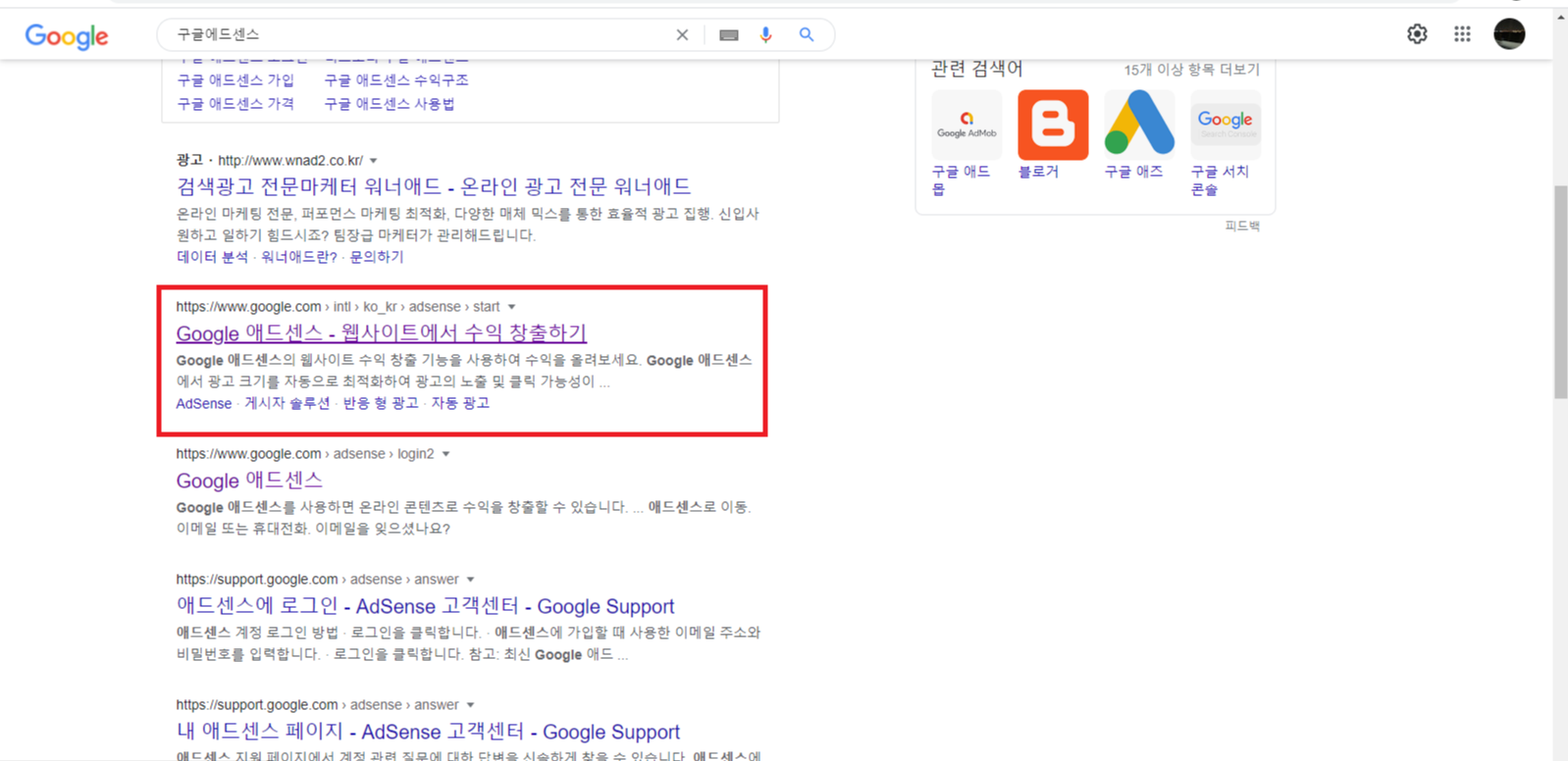Open the 구글 애드센스 수익구조 suggestion
The image size is (1568, 761).
396,80
